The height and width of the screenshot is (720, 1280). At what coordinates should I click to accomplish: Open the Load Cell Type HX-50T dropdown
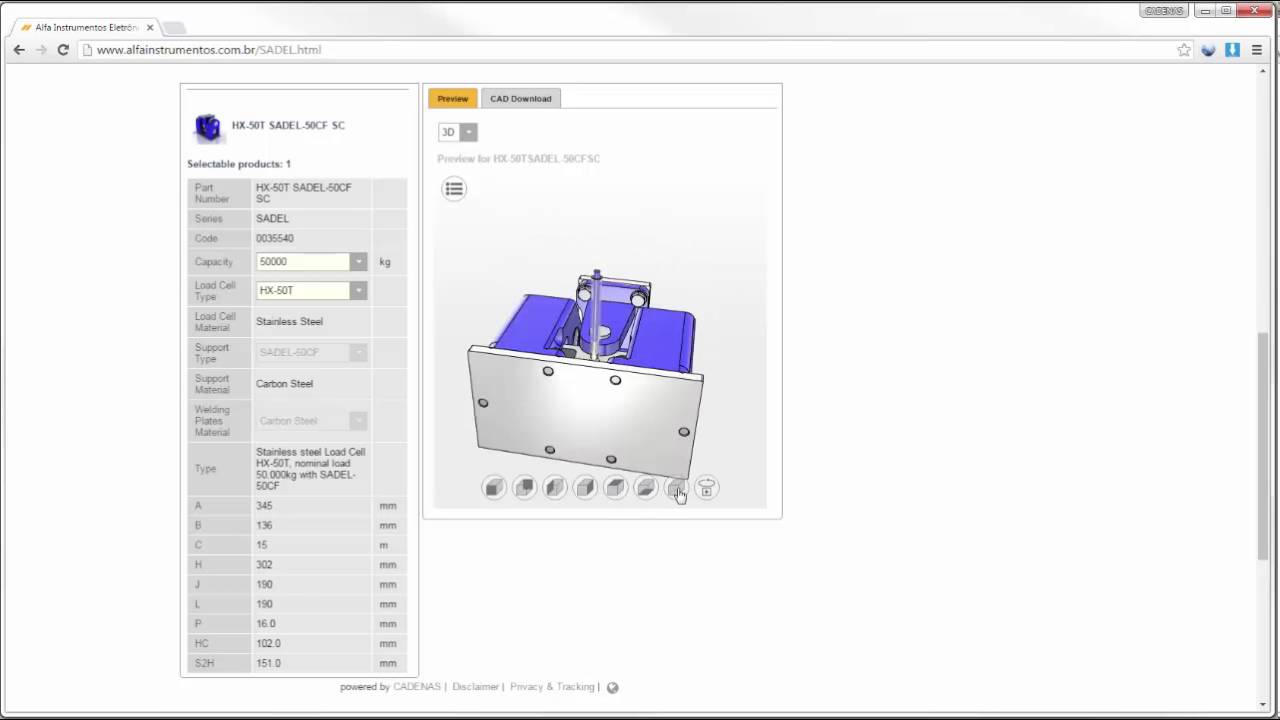[x=311, y=290]
